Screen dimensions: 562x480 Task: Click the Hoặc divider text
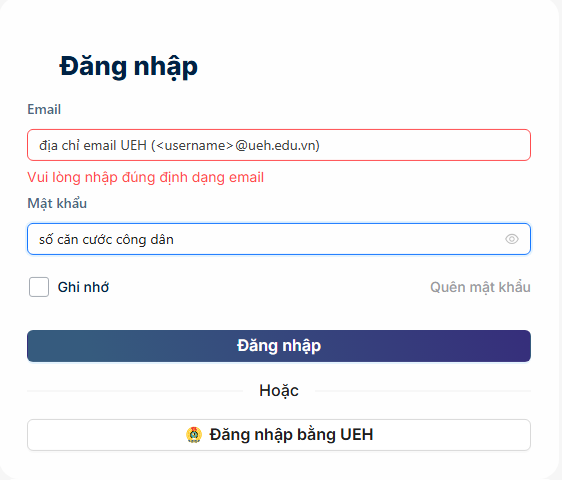tap(279, 391)
